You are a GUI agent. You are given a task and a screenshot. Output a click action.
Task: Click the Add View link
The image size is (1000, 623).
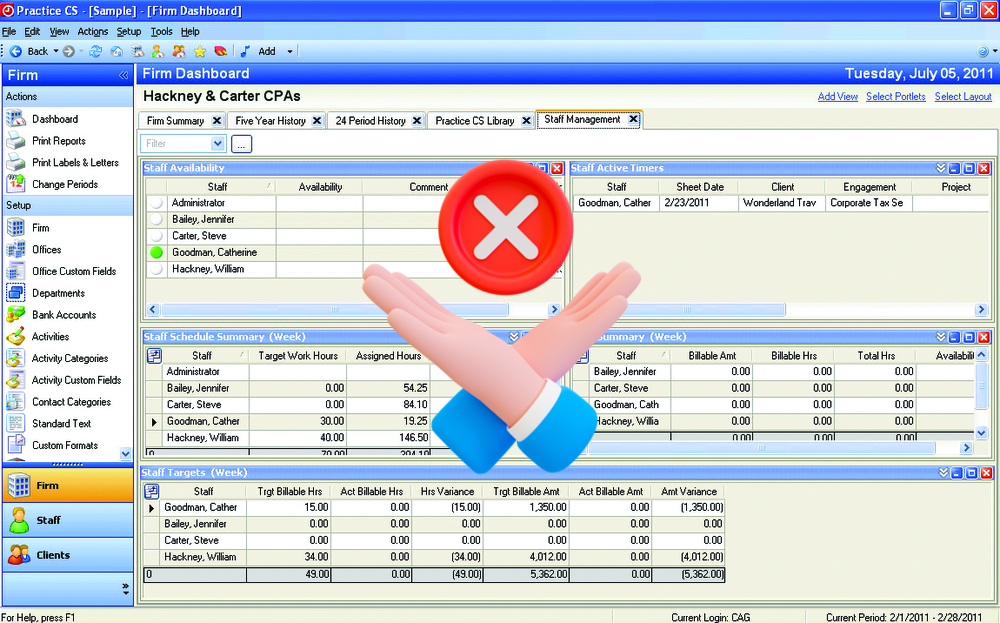click(x=837, y=97)
